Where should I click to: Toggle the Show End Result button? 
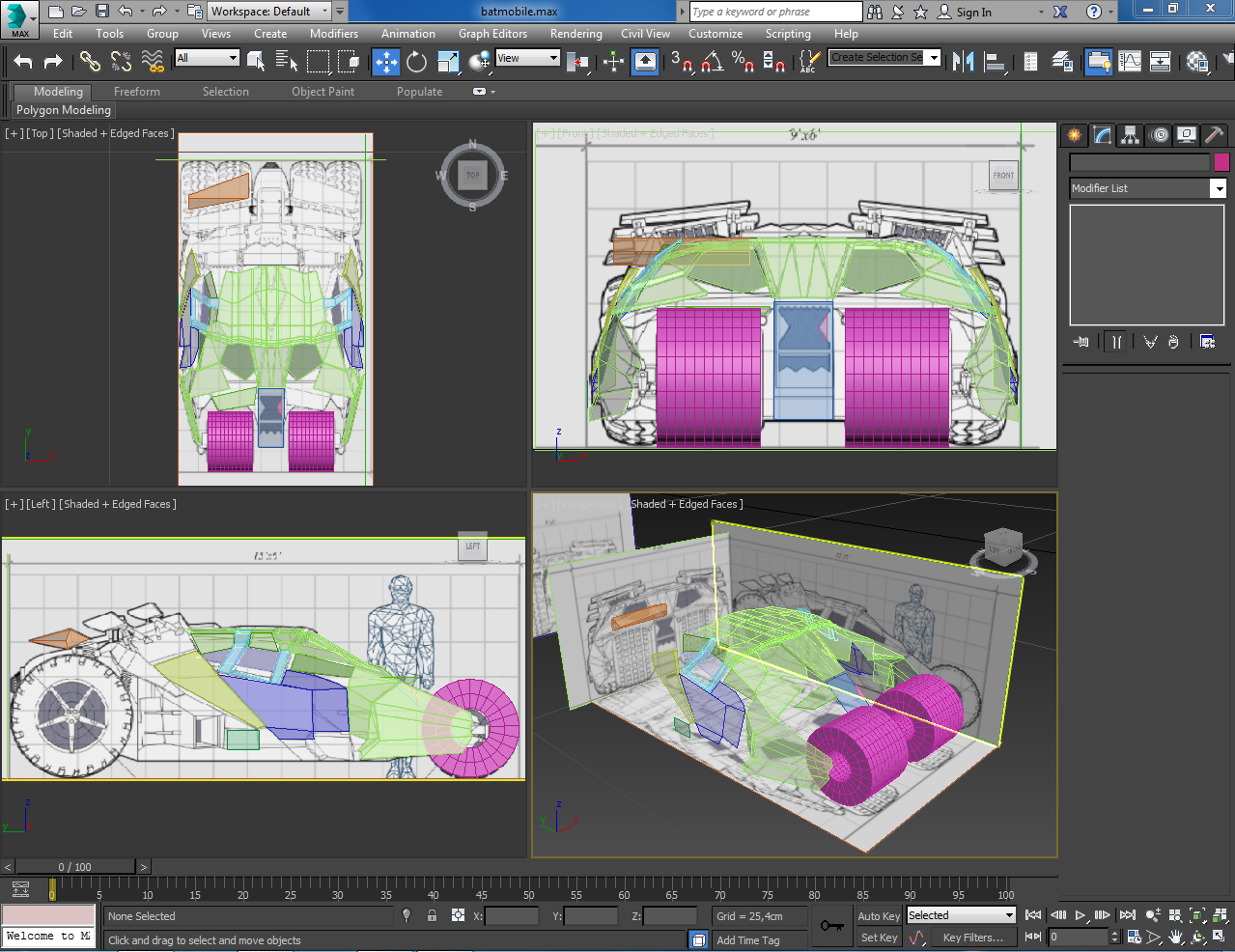point(1116,342)
